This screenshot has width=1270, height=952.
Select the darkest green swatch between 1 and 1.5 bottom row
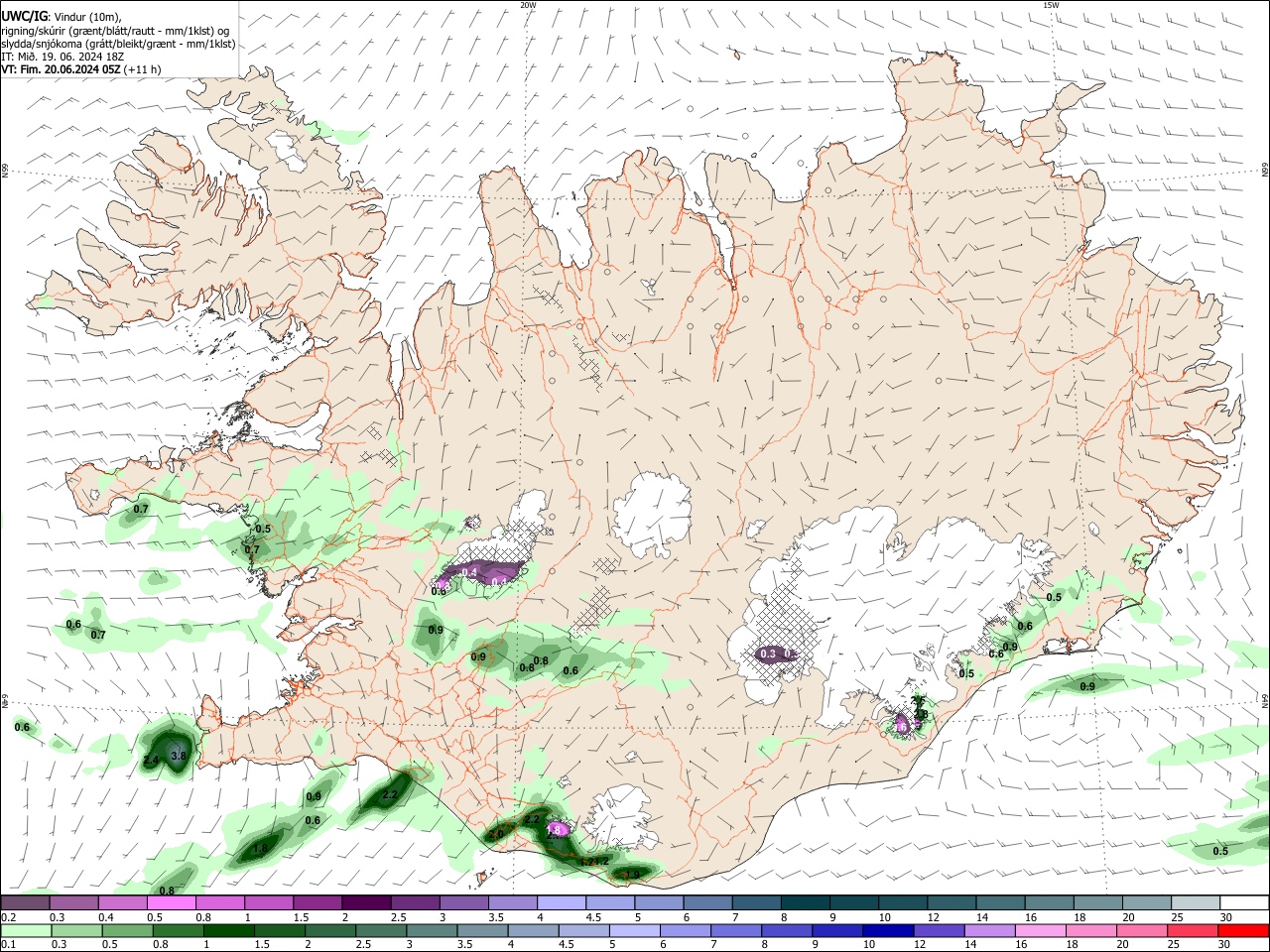coord(228,930)
